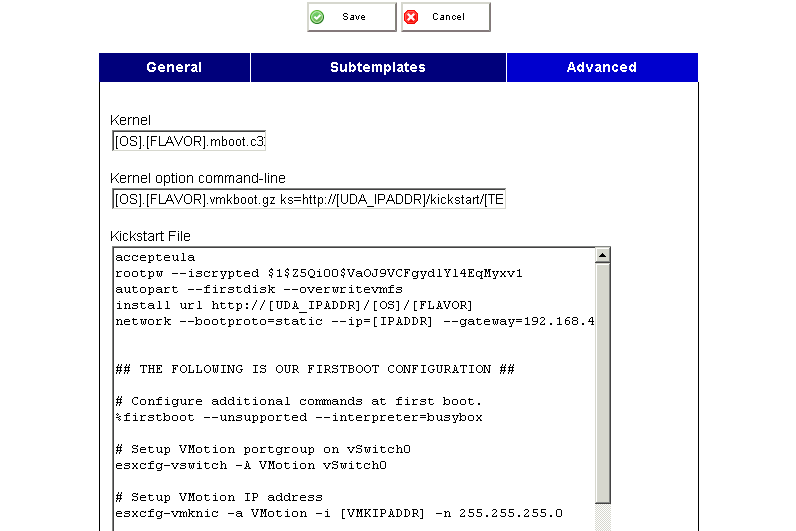Screen dimensions: 796x531
Task: Click the 'rootpw --iscrypted' line
Action: pos(319,274)
